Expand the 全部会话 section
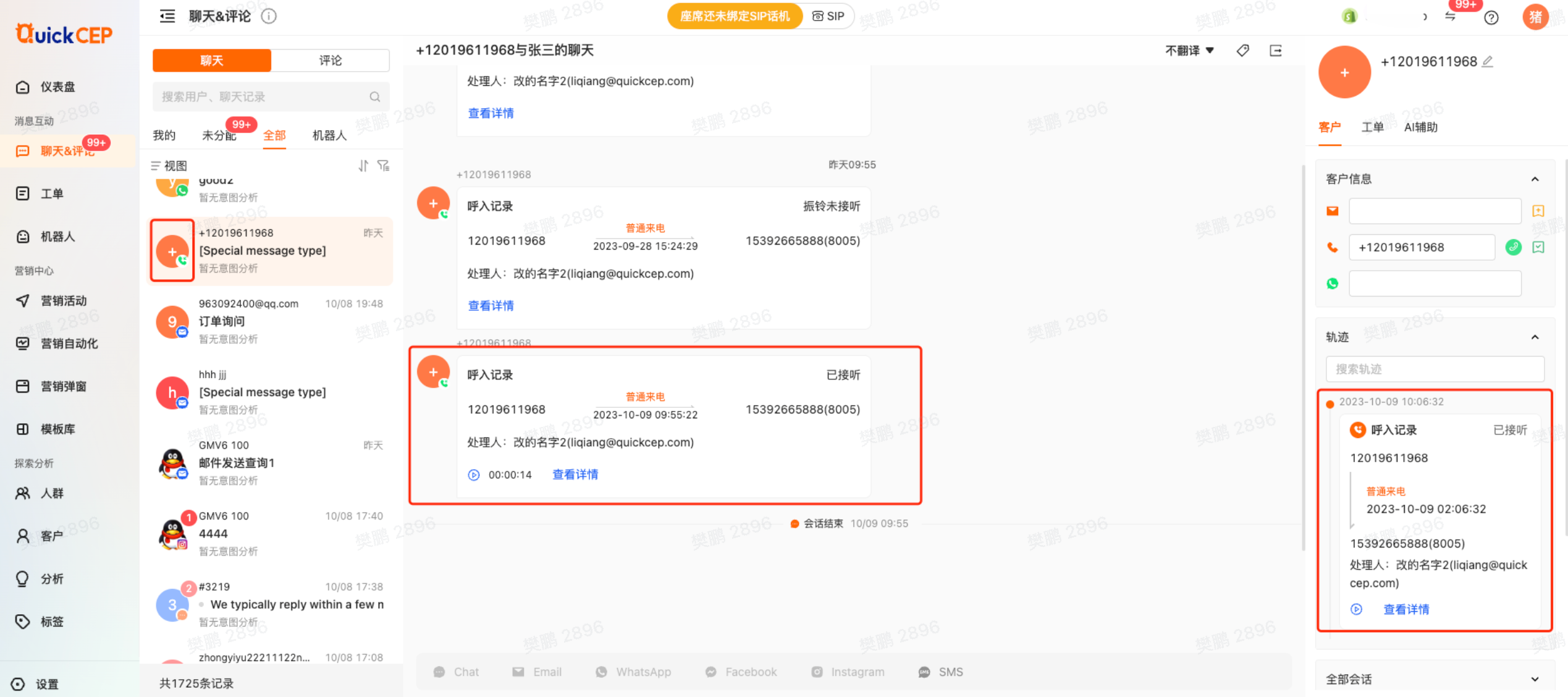Screen dimensions: 1568x697 point(1535,679)
